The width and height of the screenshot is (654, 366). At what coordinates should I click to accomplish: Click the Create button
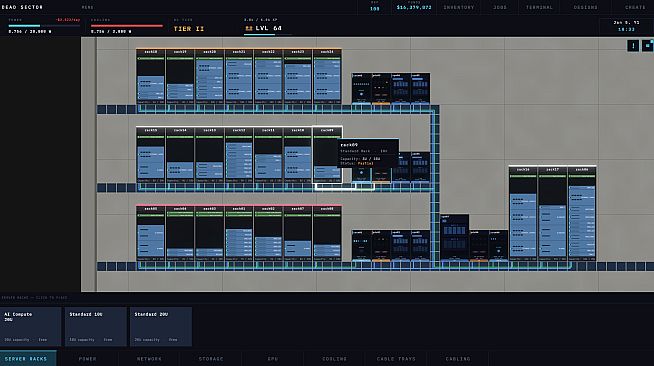(x=635, y=8)
